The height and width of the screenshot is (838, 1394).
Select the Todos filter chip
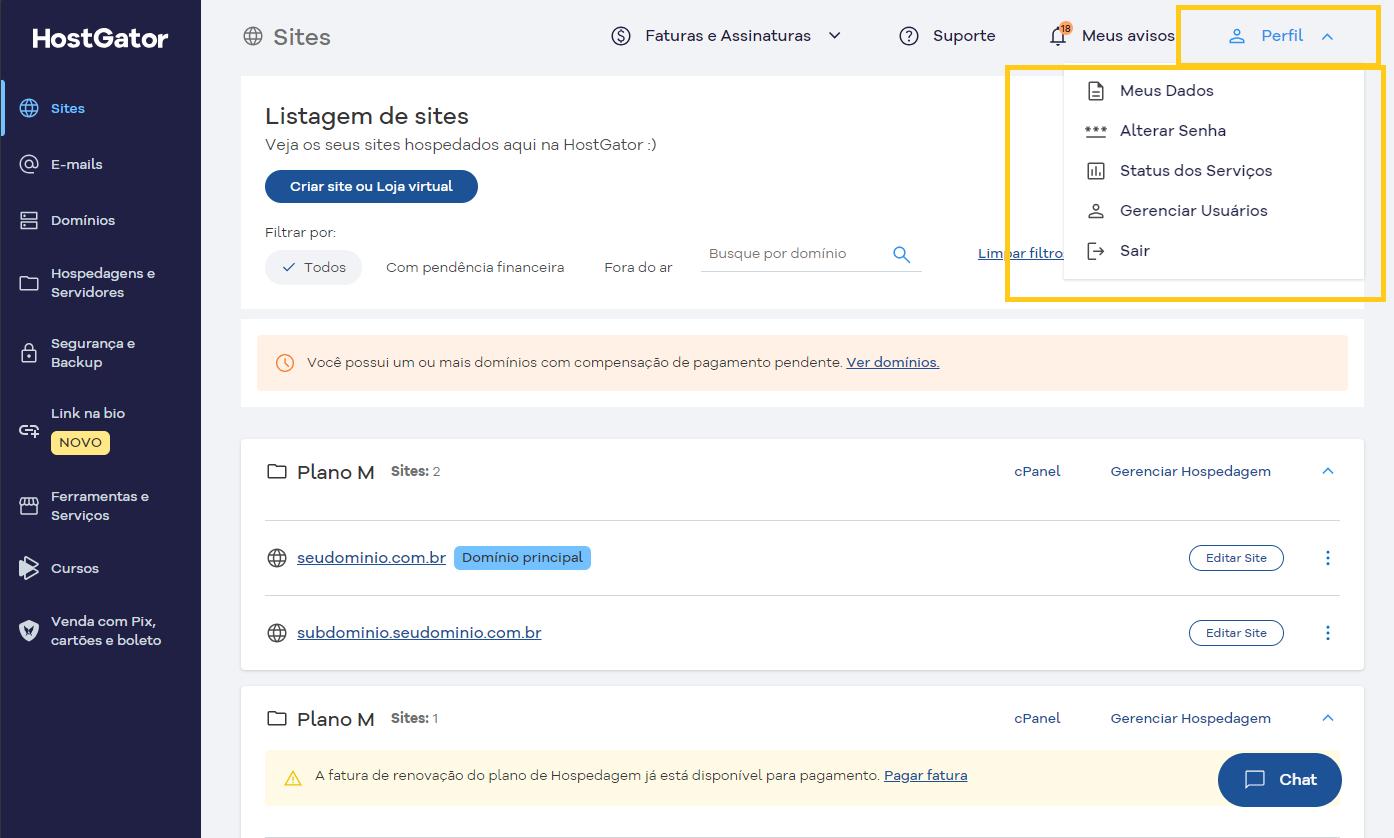[x=313, y=267]
